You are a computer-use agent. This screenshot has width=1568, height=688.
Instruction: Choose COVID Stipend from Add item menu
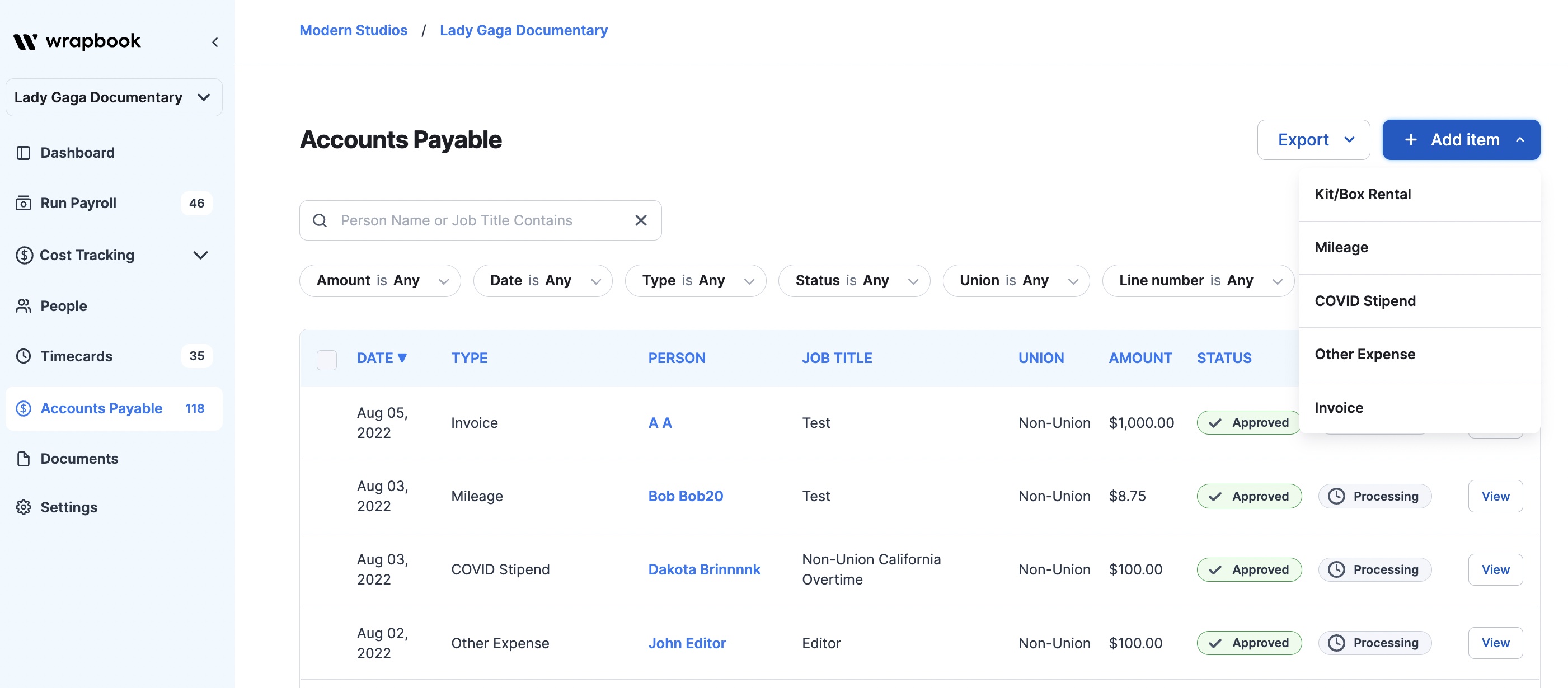(x=1420, y=301)
